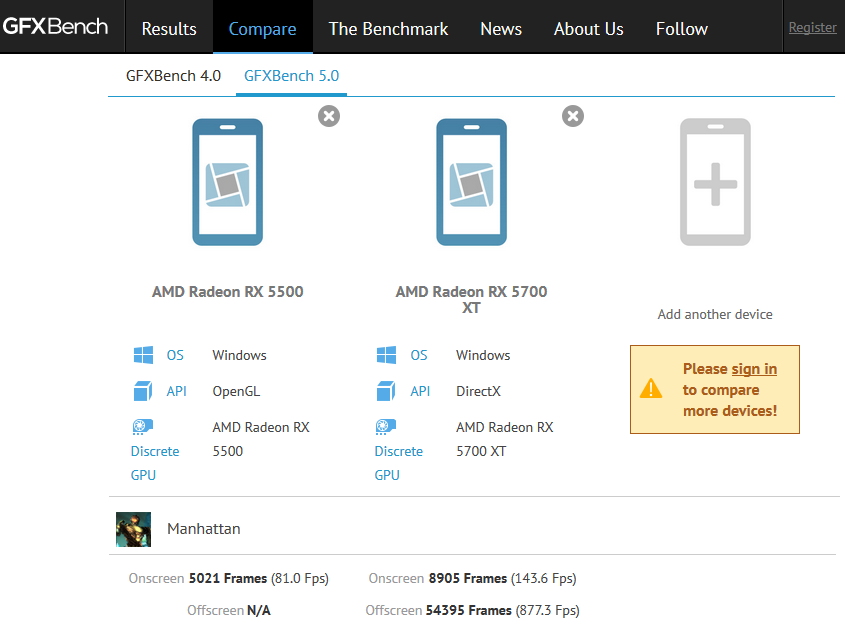Open AMD Radeon RX 5500 device title

point(227,292)
